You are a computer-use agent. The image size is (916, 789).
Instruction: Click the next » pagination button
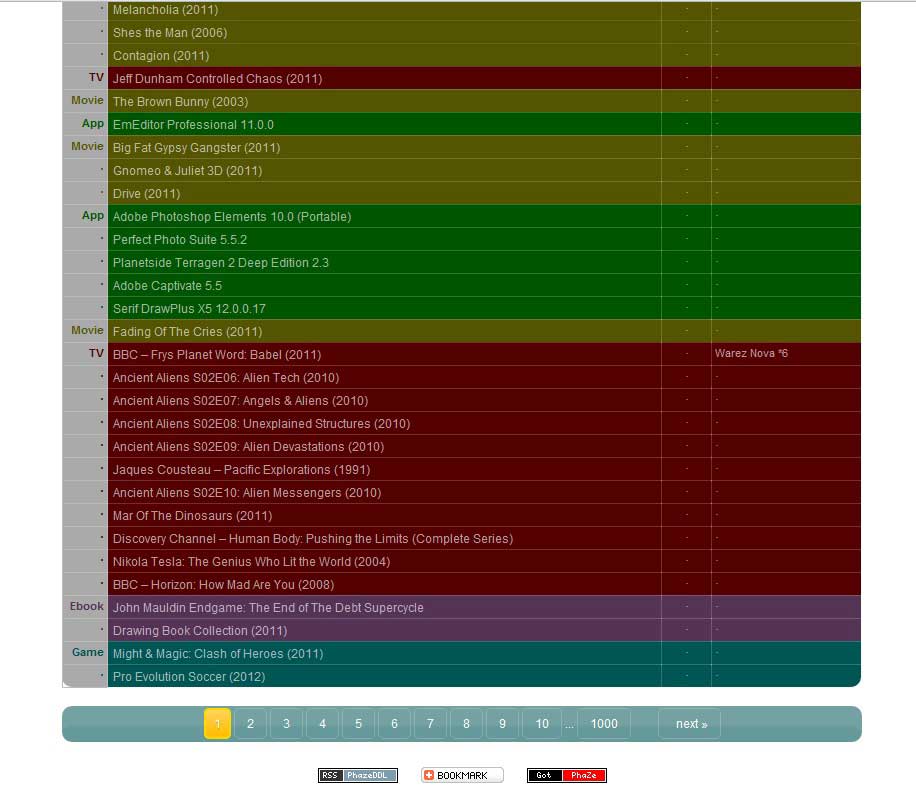click(690, 724)
